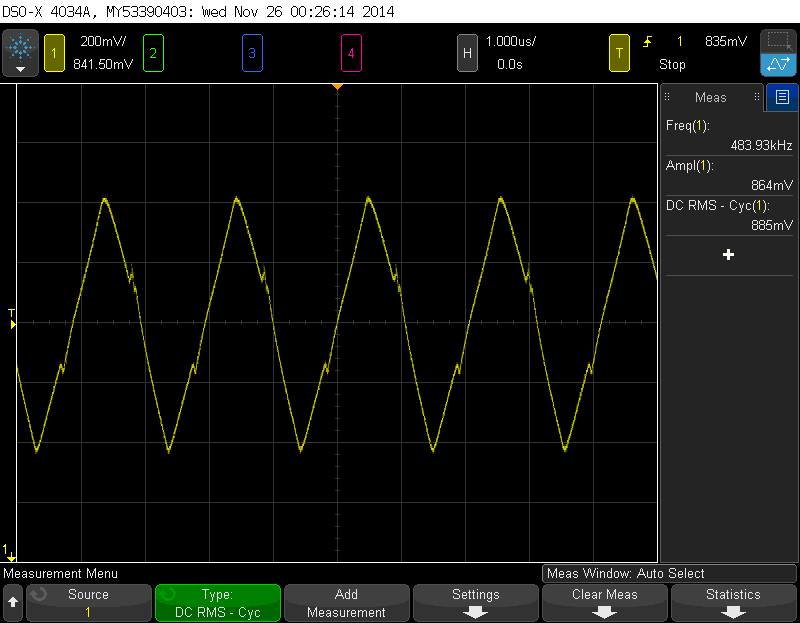Image resolution: width=800 pixels, height=623 pixels.
Task: Open the T trigger setup control
Action: click(x=617, y=52)
